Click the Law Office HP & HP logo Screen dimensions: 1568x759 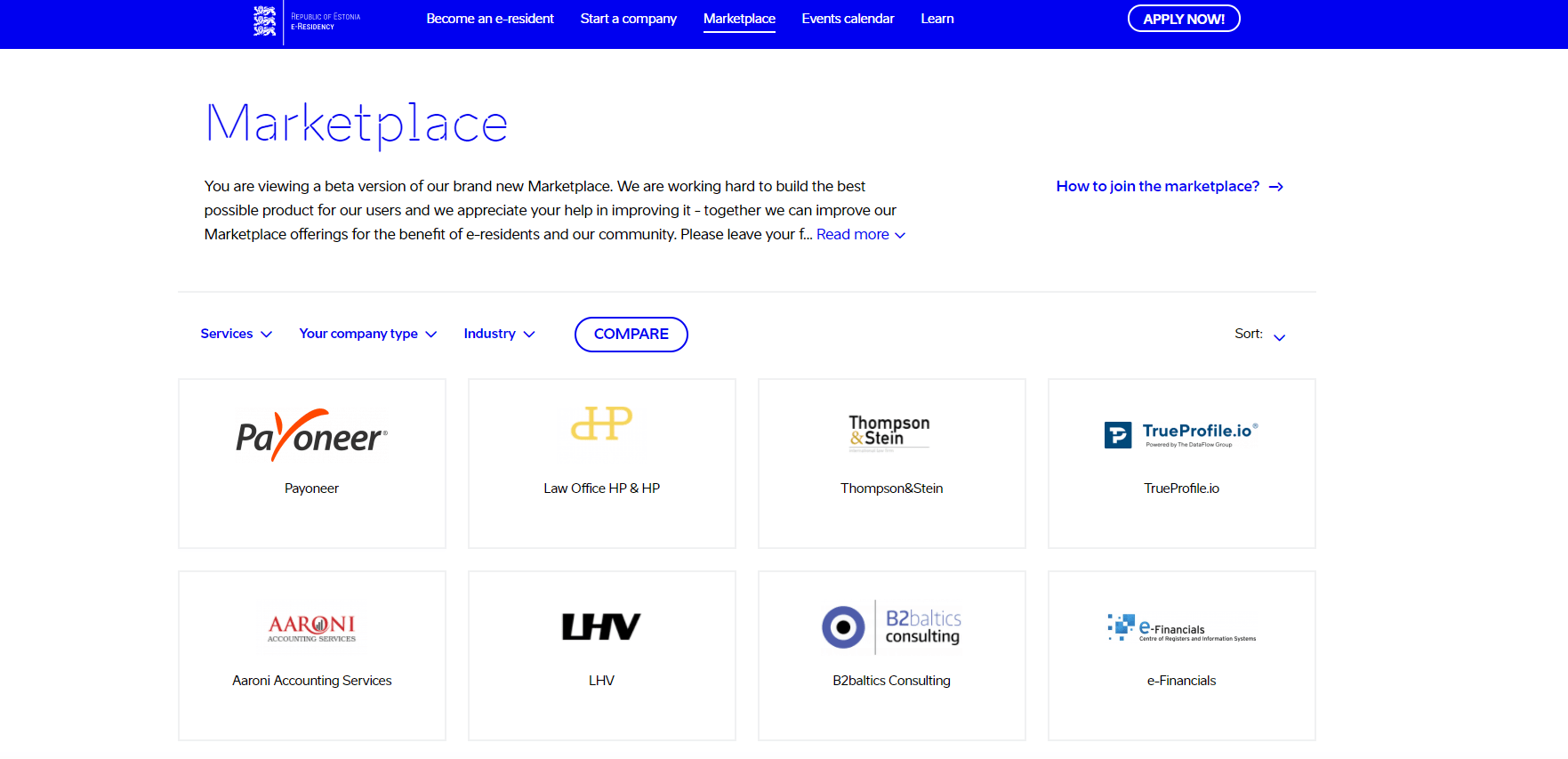click(x=601, y=424)
